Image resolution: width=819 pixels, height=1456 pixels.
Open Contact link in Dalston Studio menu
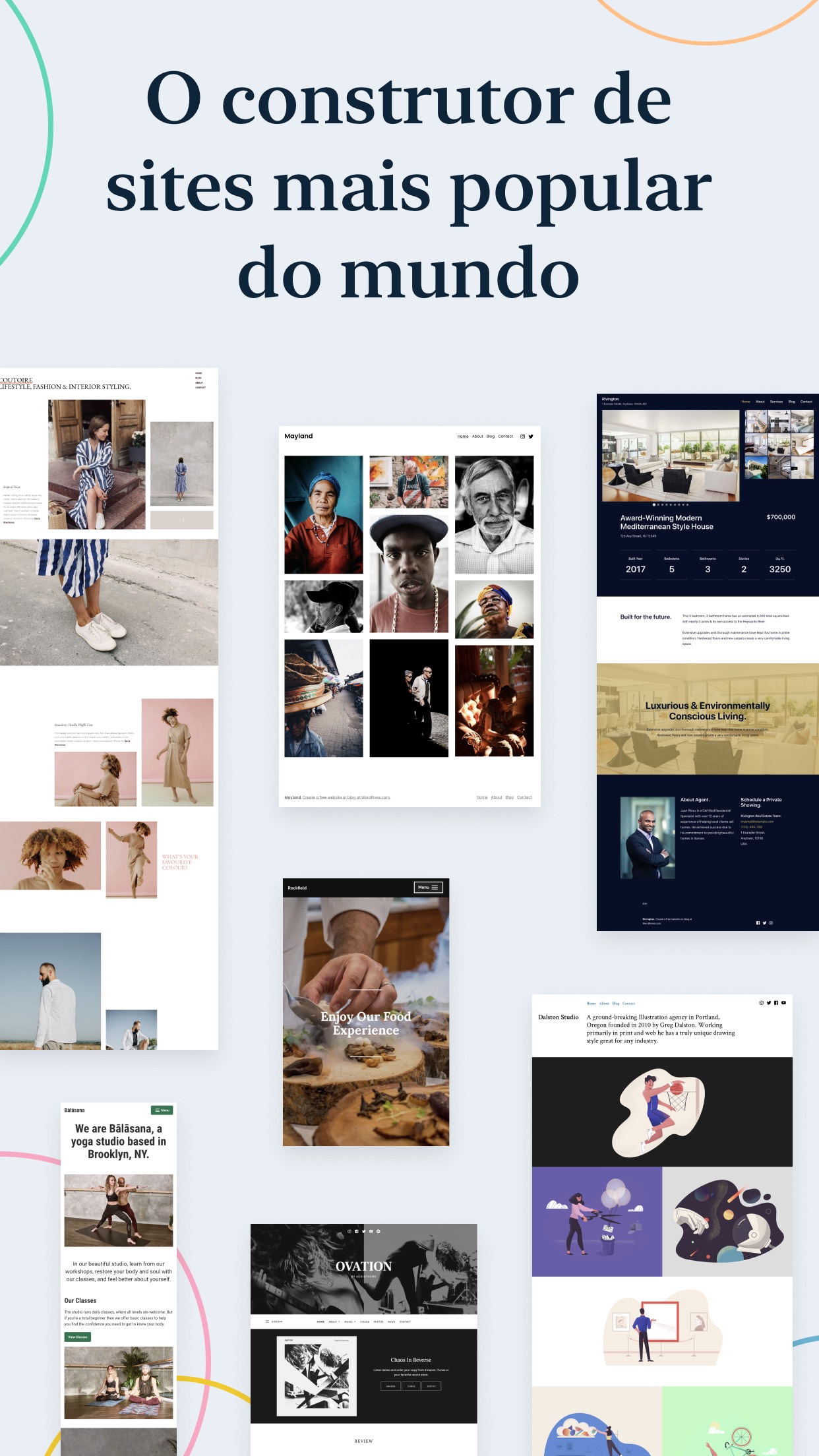click(x=629, y=1004)
